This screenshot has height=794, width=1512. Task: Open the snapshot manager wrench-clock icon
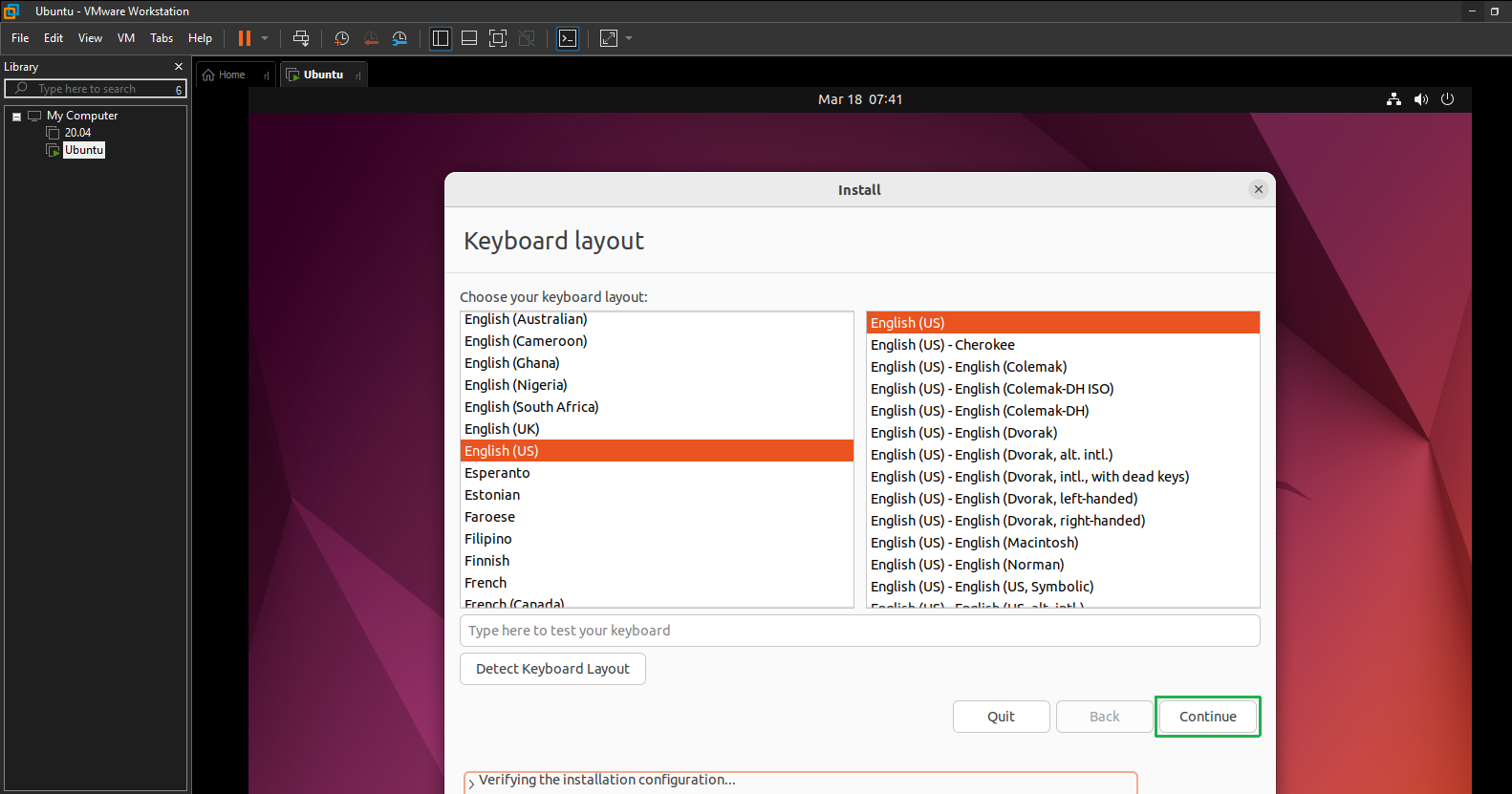point(400,38)
